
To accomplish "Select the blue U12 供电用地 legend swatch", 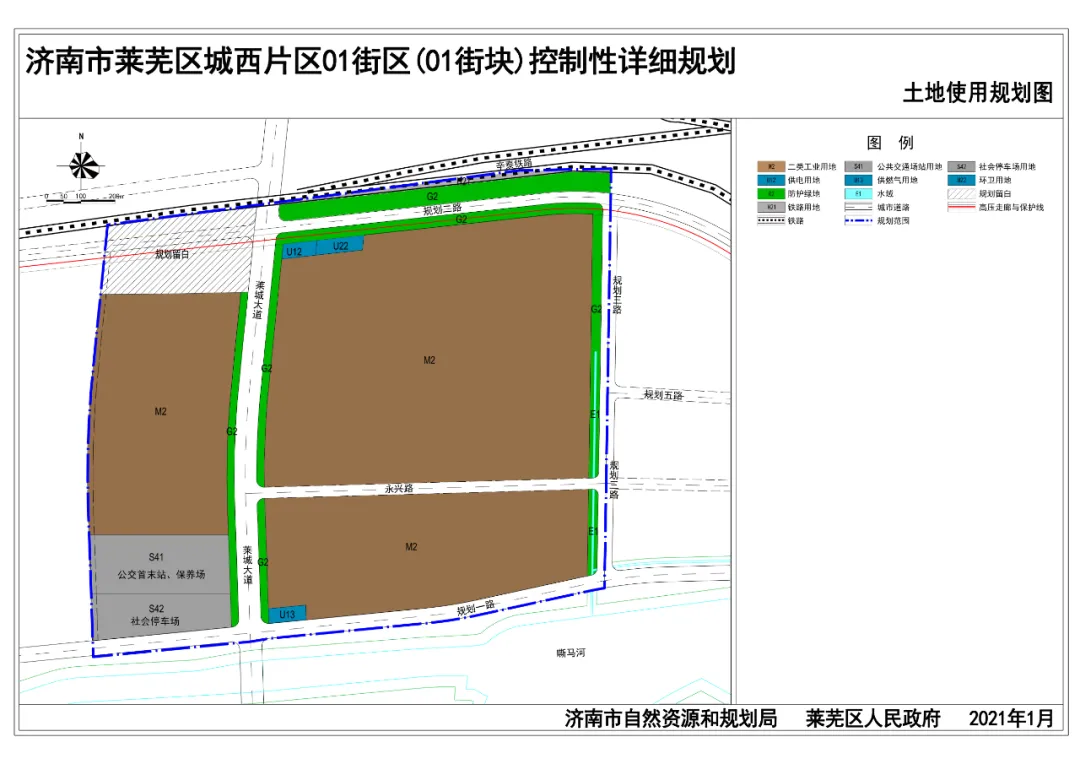I will (771, 180).
